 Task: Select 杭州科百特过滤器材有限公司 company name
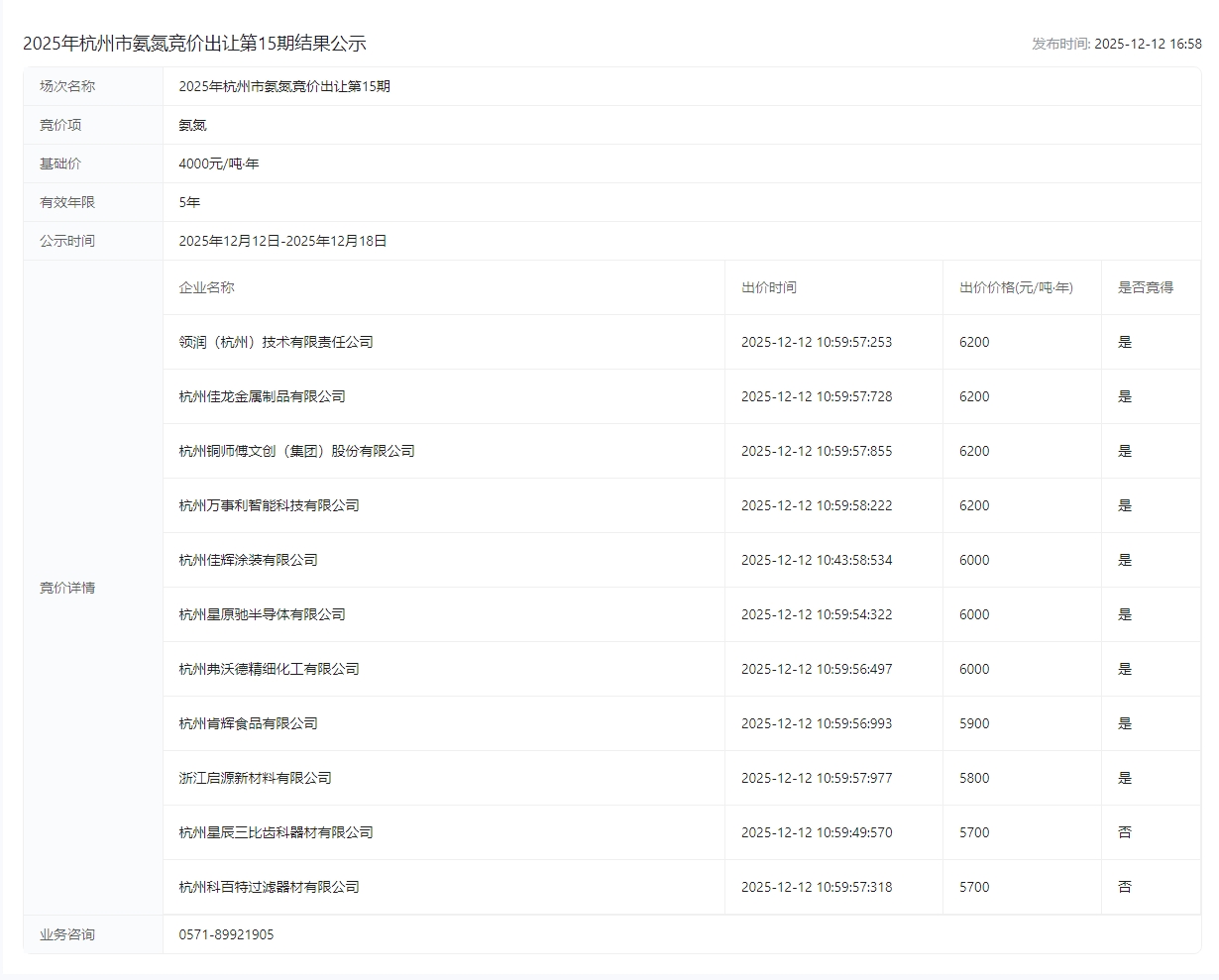(x=269, y=887)
